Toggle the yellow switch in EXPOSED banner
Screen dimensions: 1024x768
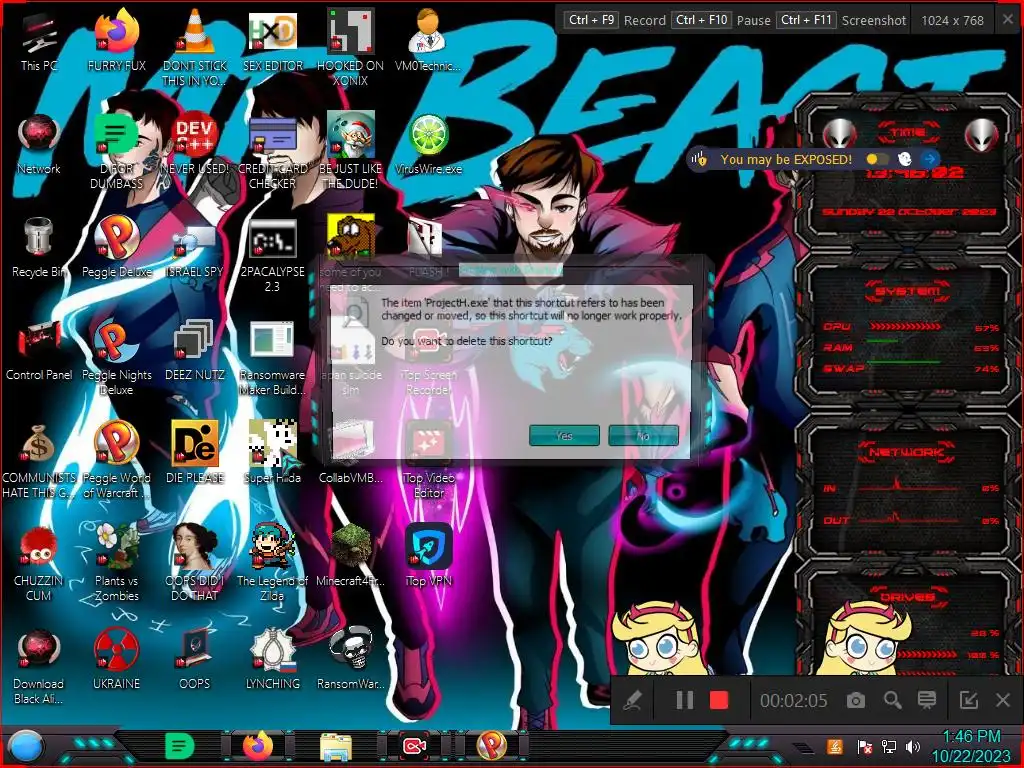(877, 159)
